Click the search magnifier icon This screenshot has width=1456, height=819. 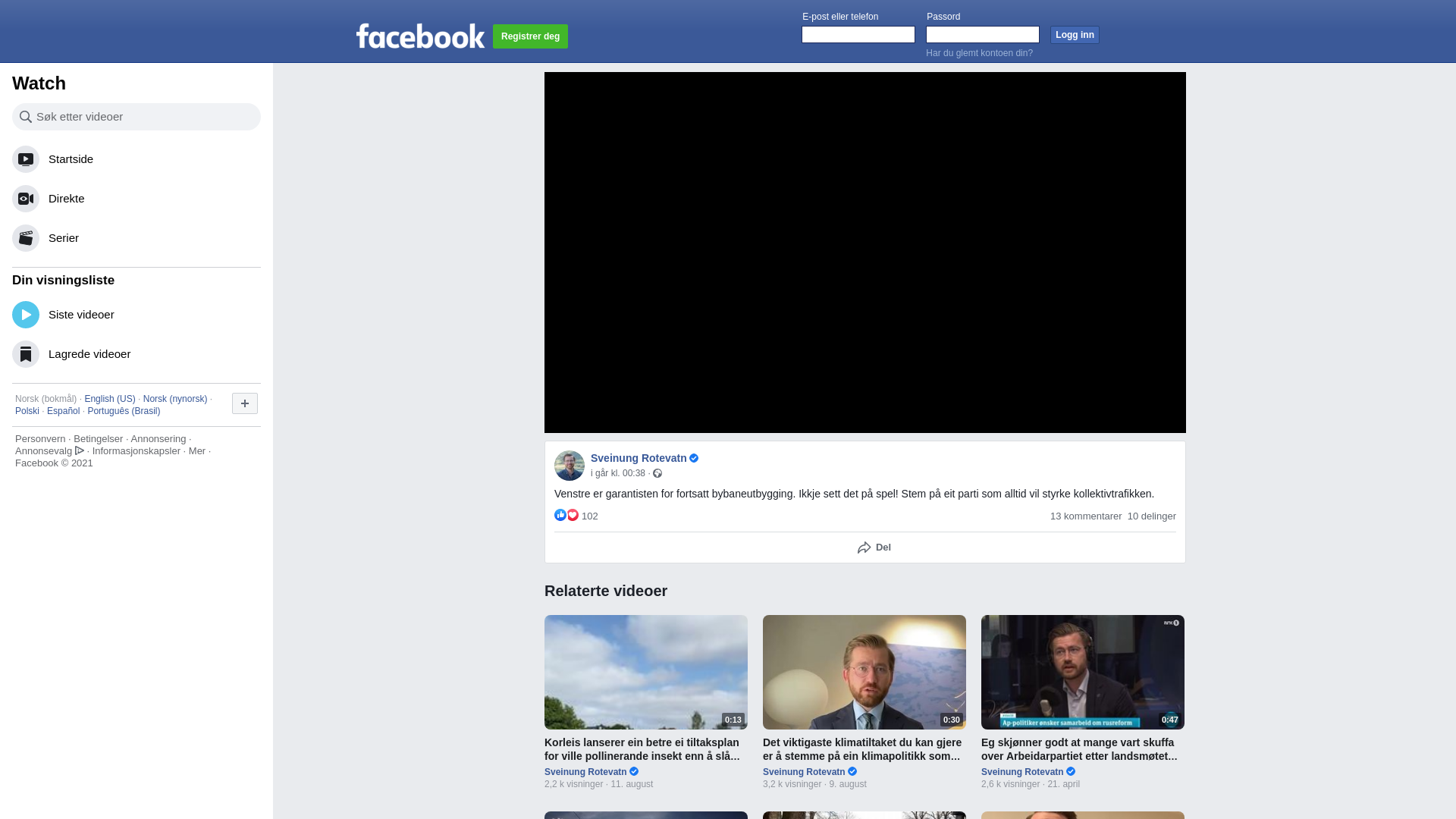[x=26, y=117]
